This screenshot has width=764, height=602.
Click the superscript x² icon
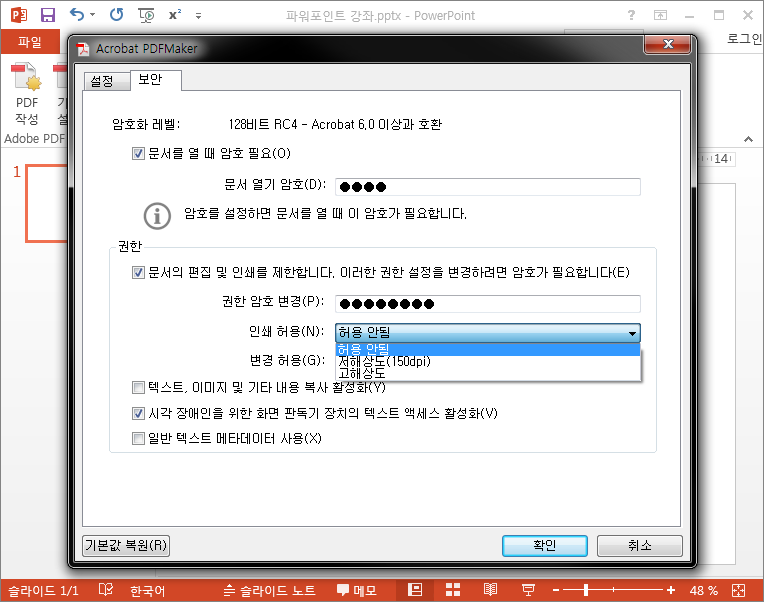pos(175,15)
